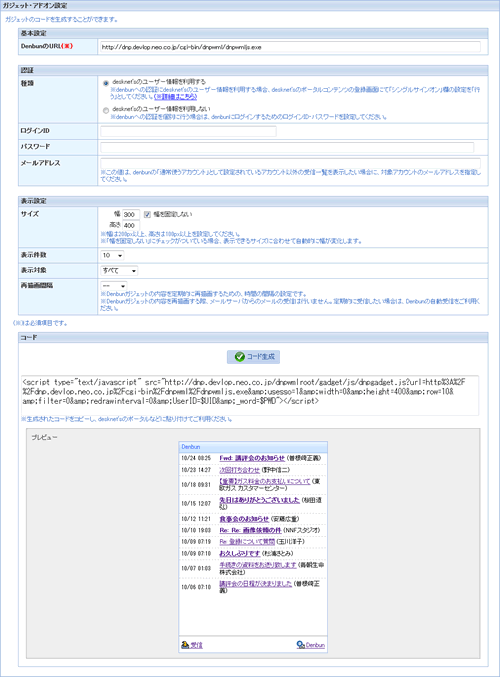This screenshot has width=500, height=677.
Task: Click inside the generated script code textarea
Action: (250, 395)
